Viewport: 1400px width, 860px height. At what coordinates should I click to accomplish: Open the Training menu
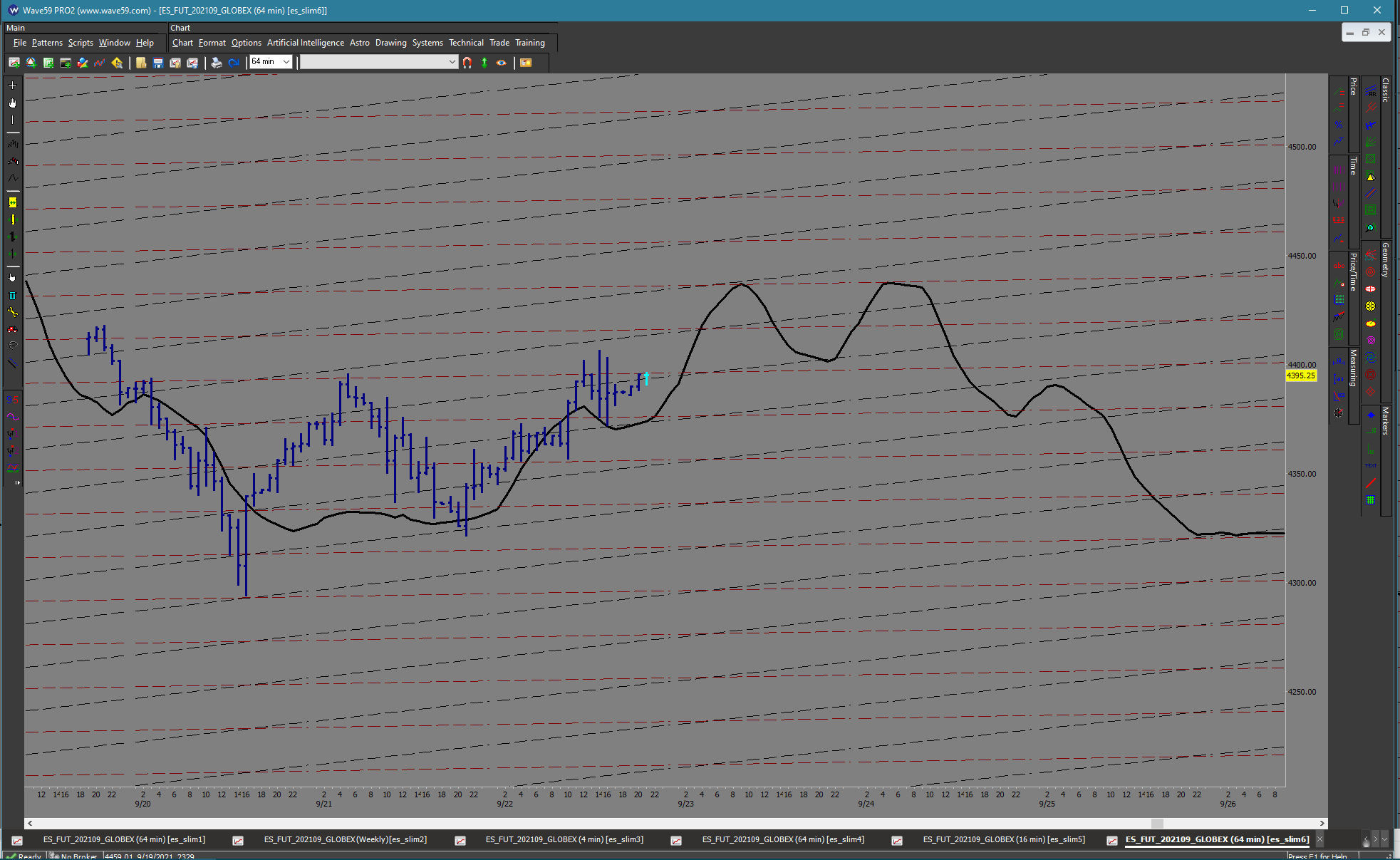(530, 43)
